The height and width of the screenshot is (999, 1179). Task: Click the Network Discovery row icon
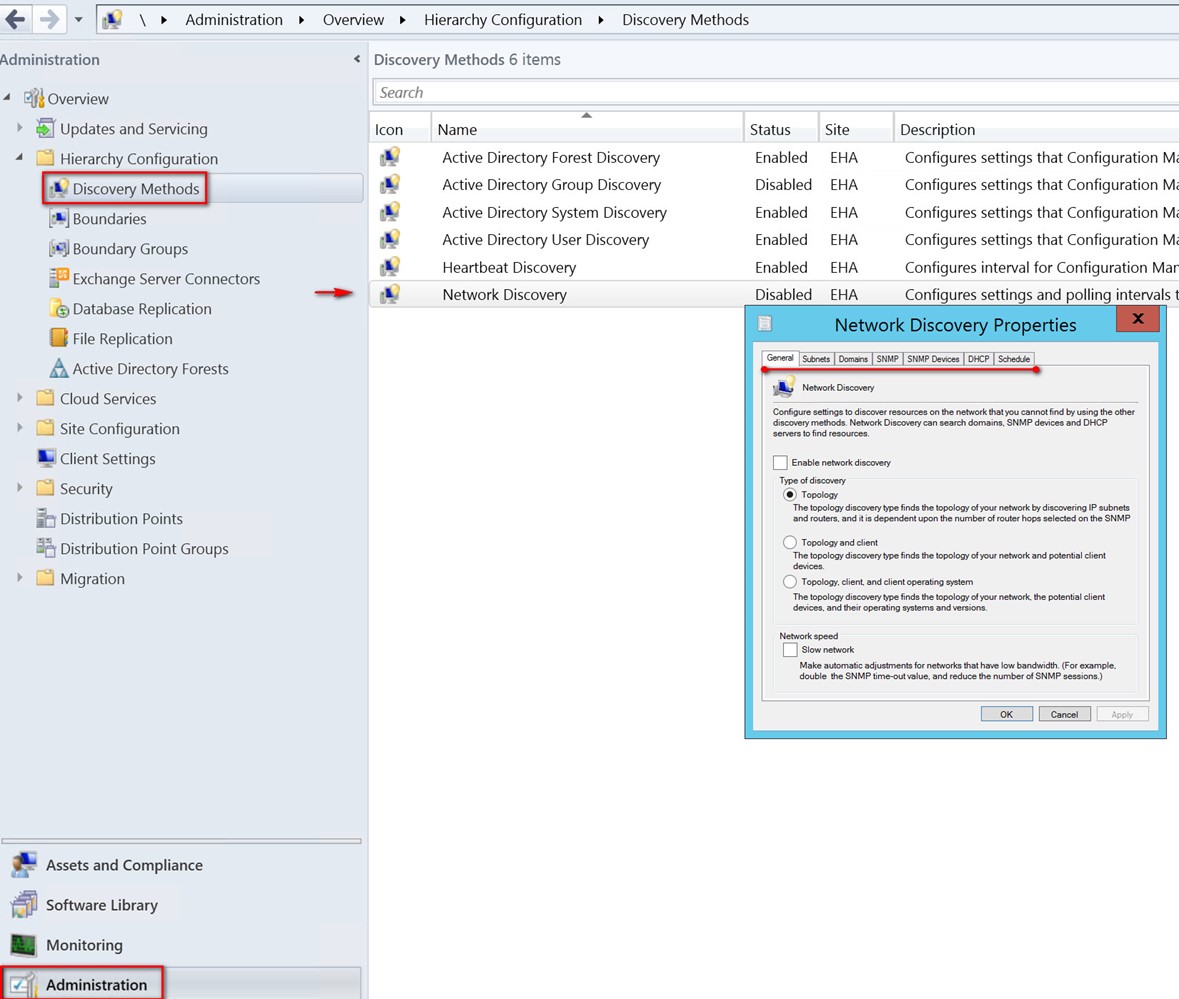(x=389, y=295)
